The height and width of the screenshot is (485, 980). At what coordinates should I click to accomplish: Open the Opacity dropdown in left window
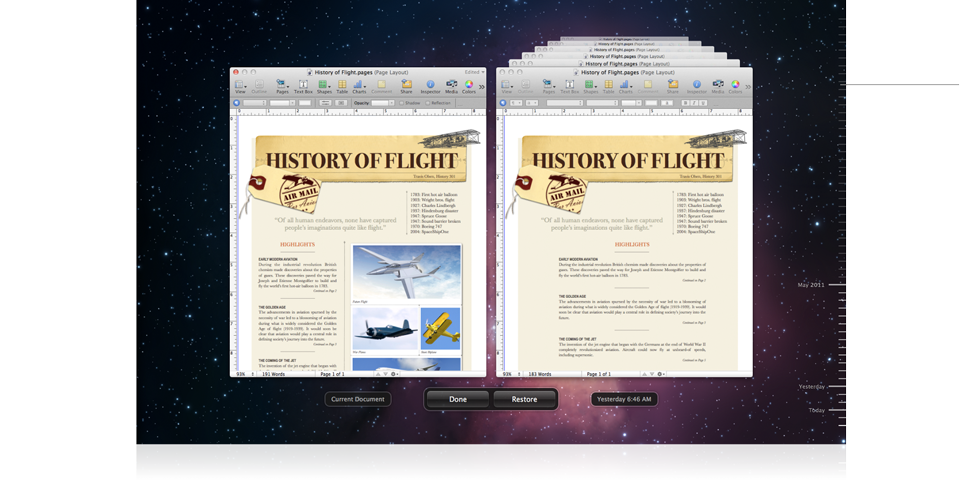382,103
